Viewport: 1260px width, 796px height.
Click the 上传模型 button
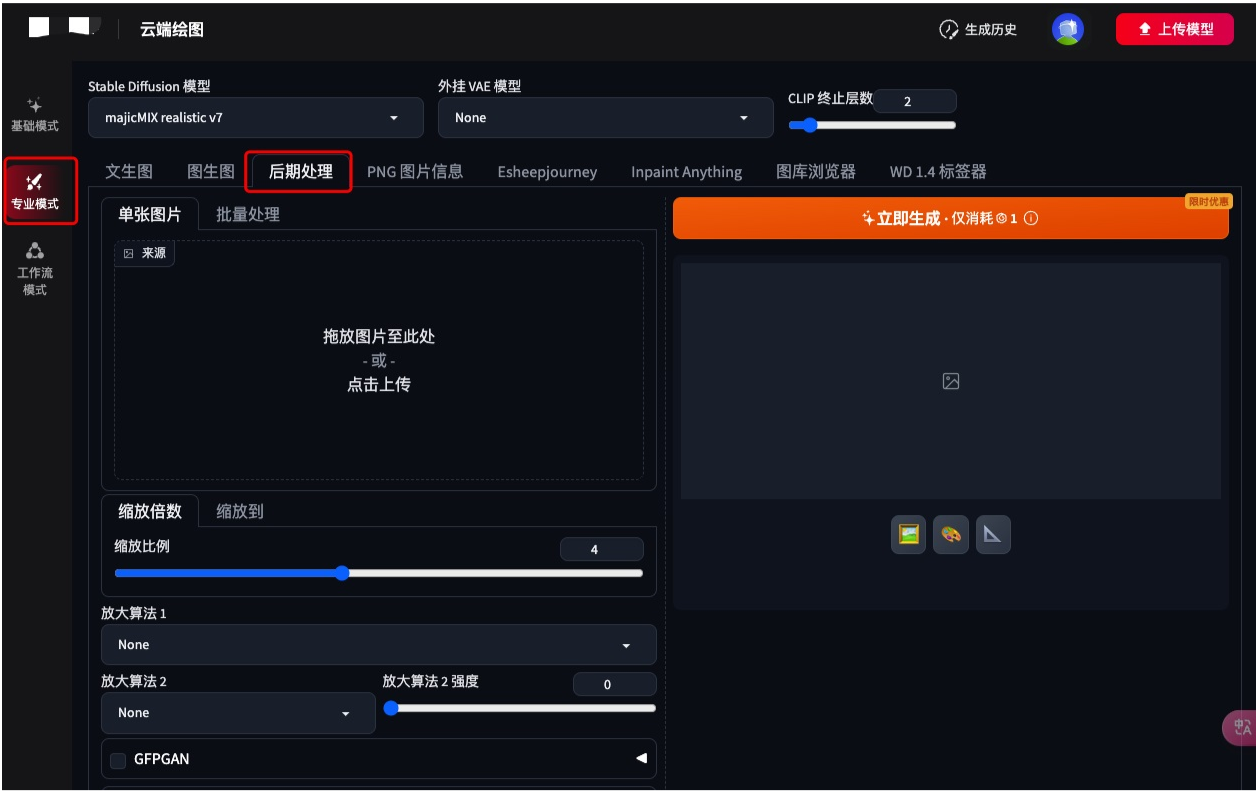[x=1174, y=29]
